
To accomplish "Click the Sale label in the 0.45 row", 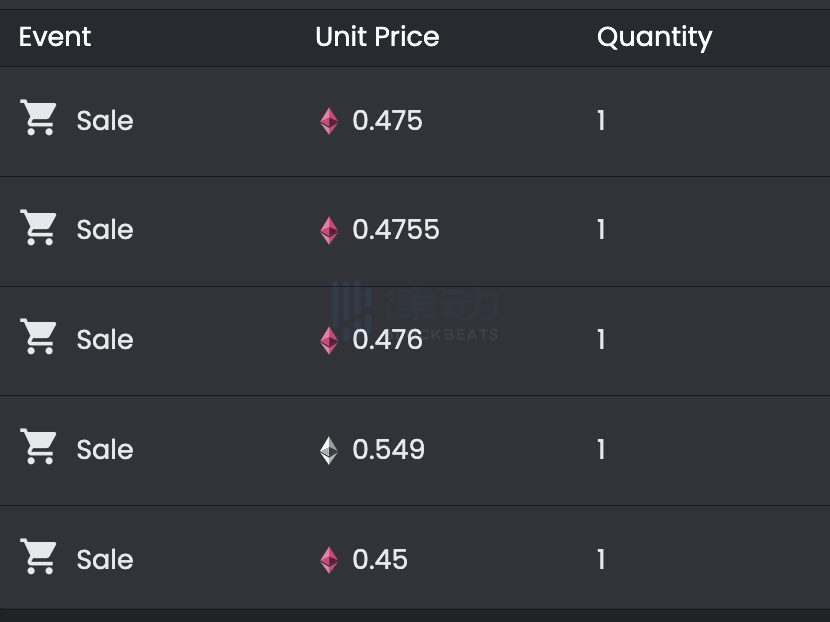I will pyautogui.click(x=105, y=560).
